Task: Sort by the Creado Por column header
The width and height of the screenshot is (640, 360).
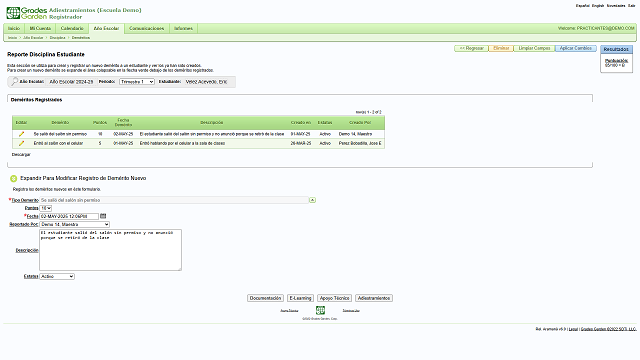Action: [x=360, y=122]
